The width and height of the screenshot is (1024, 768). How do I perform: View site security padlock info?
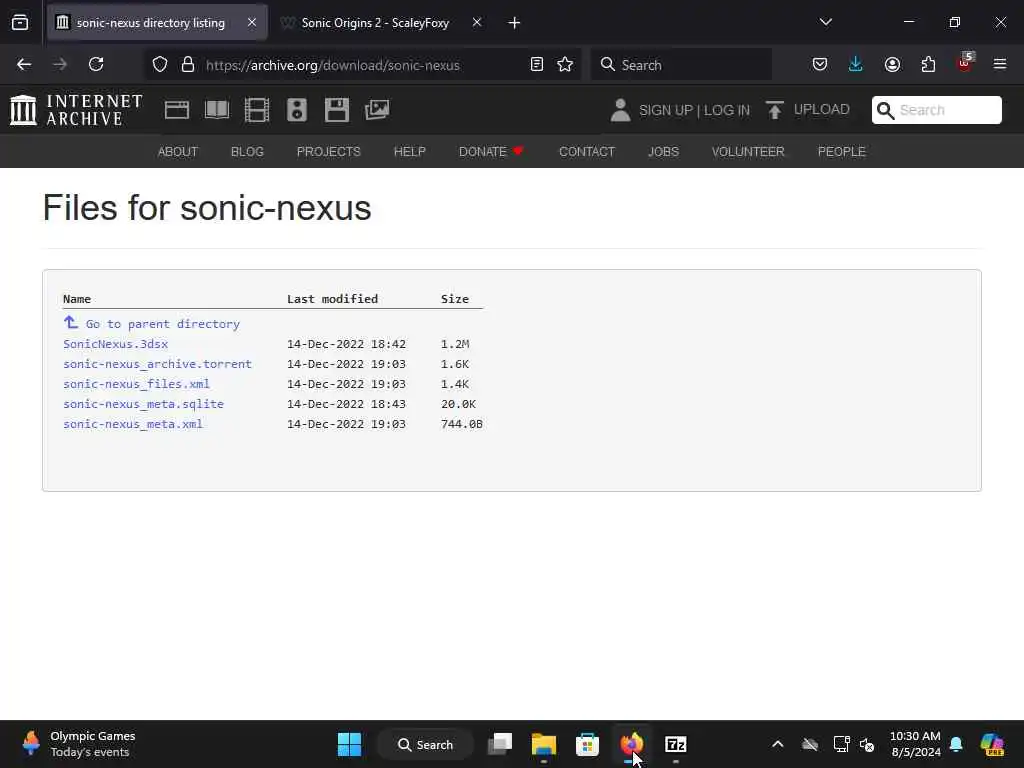(x=188, y=65)
